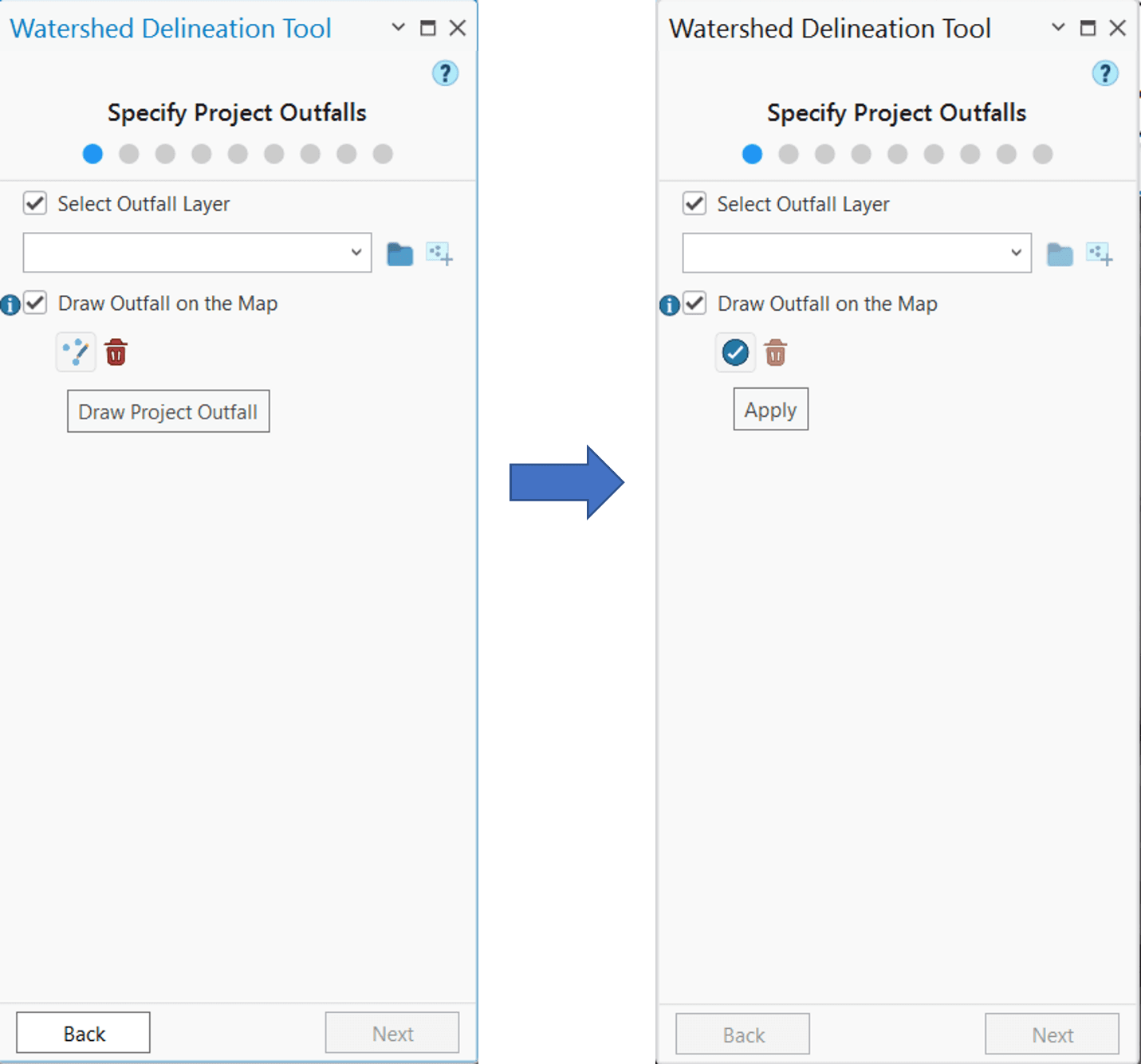This screenshot has height=1064, width=1141.
Task: Toggle Select Outfall Layer checkbox in left panel
Action: [35, 203]
